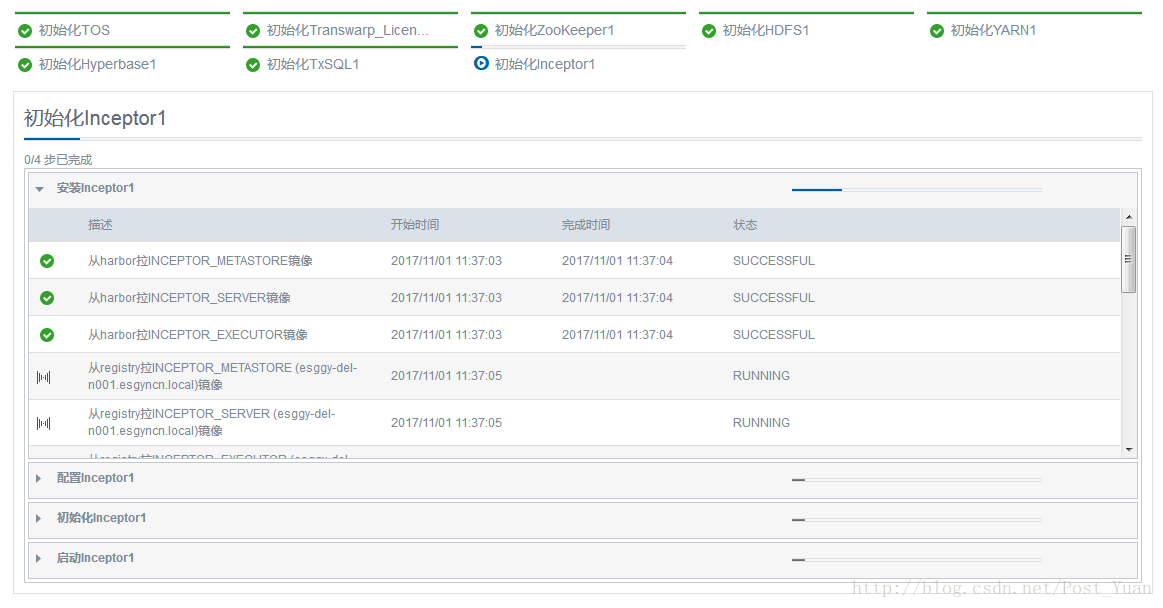Click SUCCESSFUL status on the INCEPTOR_SERVER harbor row

point(774,298)
